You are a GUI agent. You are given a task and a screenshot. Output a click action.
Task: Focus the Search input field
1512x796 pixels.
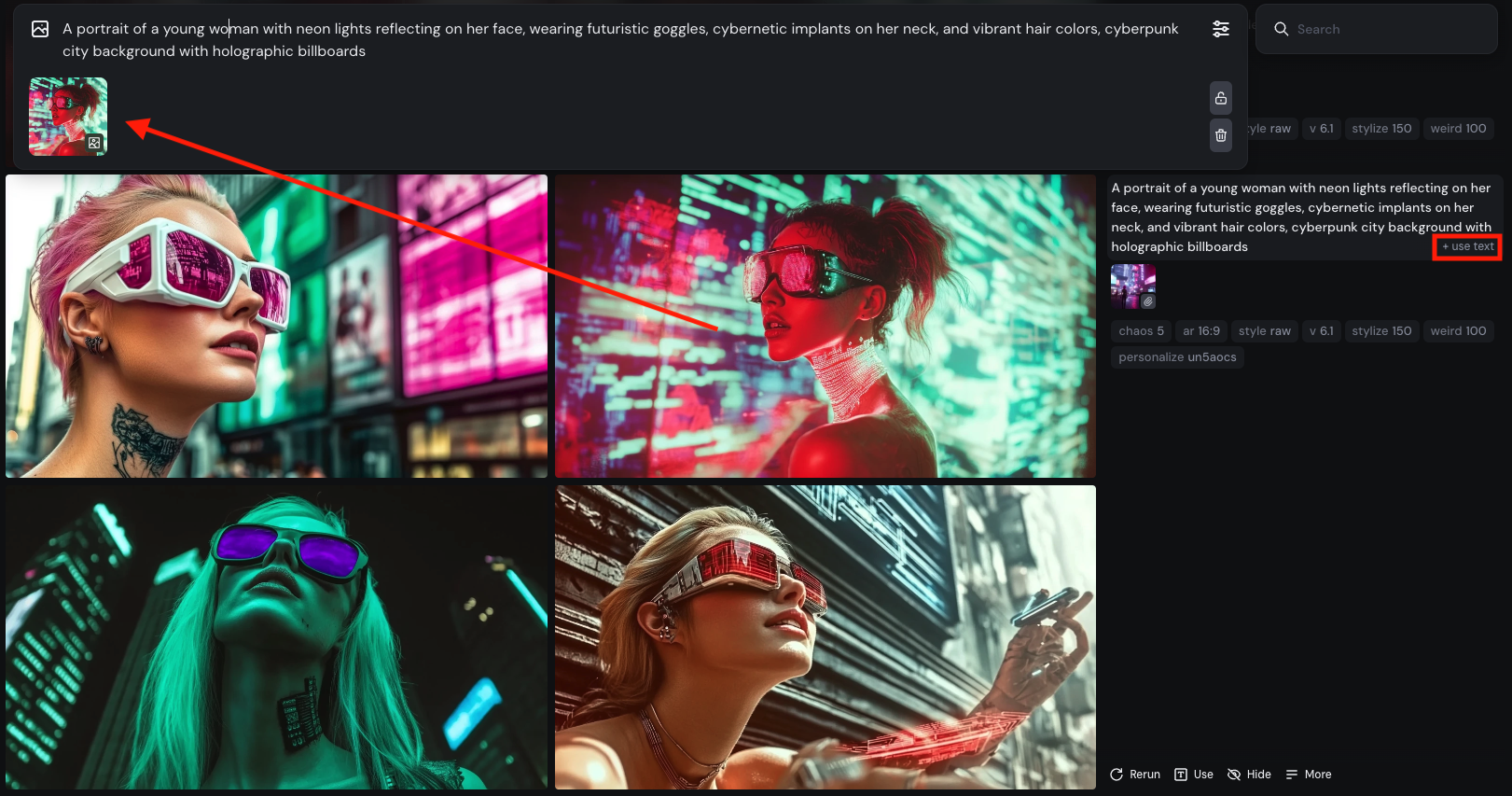pos(1376,29)
